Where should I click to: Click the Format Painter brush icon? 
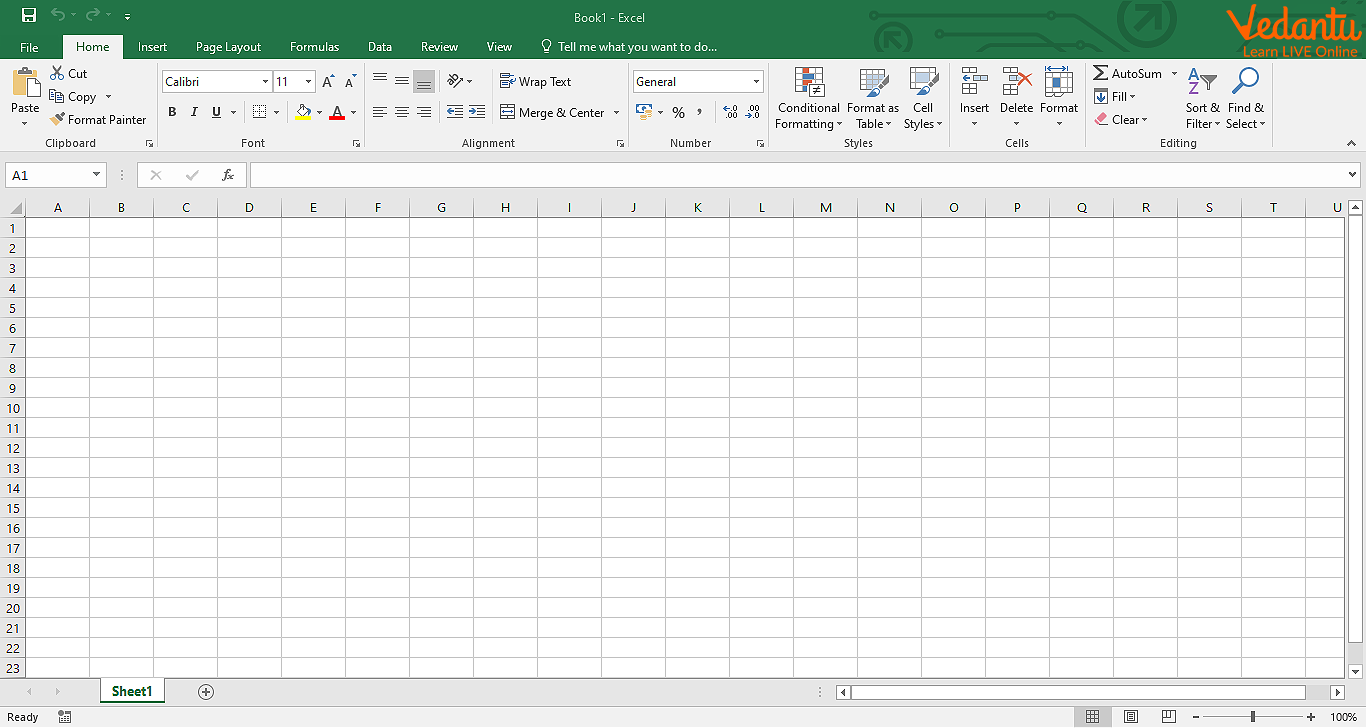coord(58,119)
